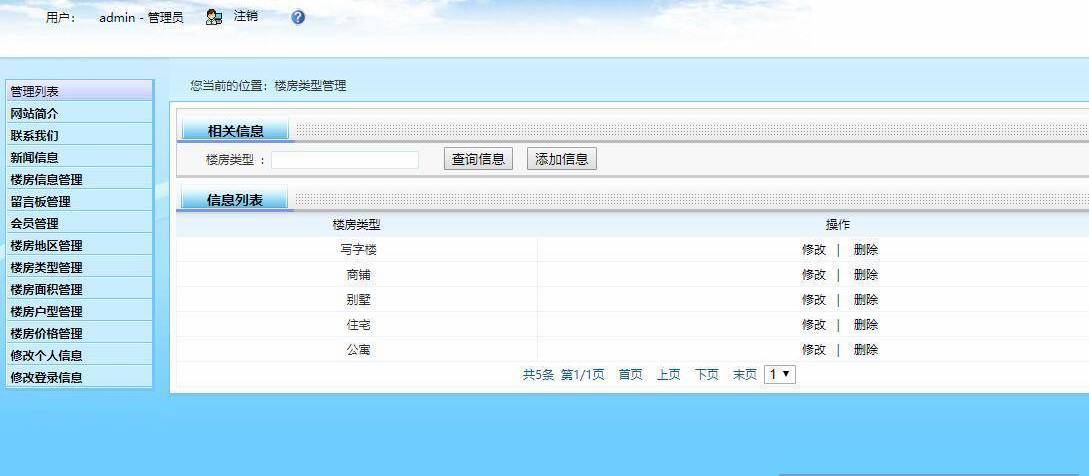1089x476 pixels.
Task: Click 删除 for the 商铺 row
Action: click(866, 275)
